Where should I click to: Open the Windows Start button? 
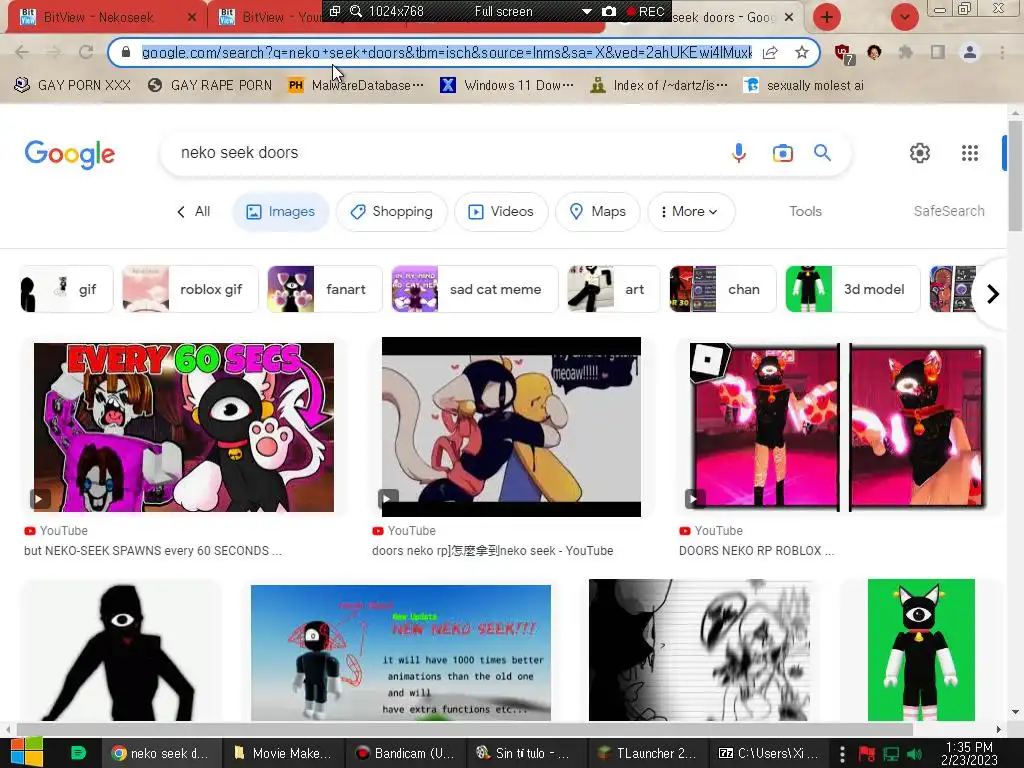26,752
